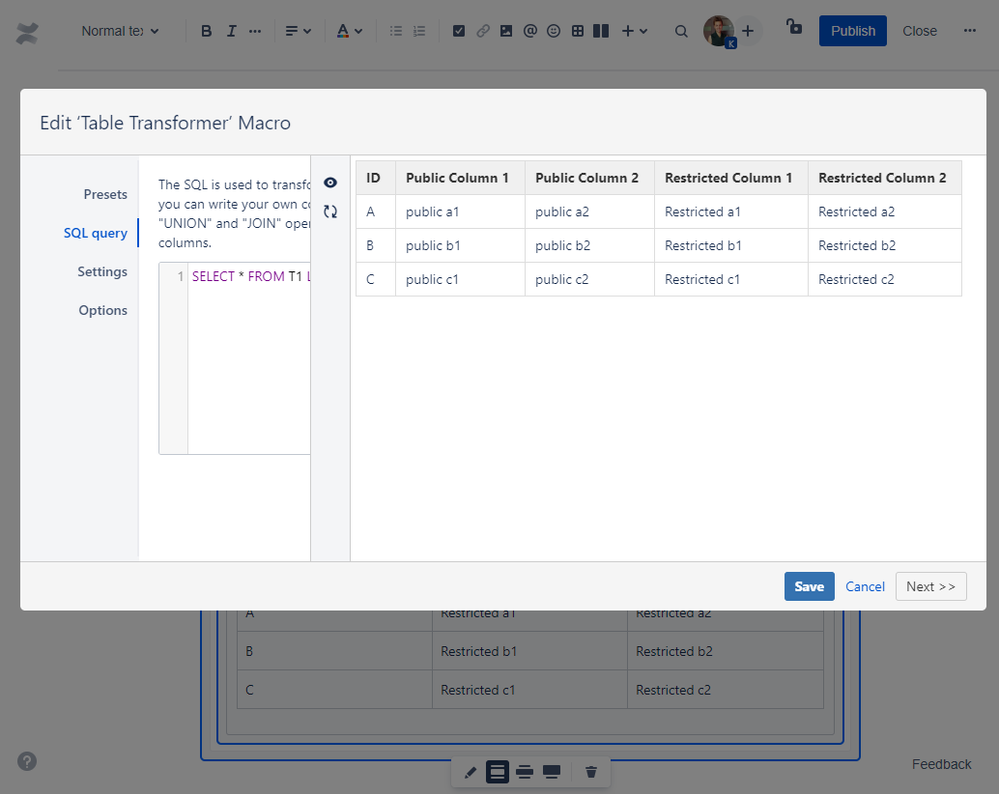Set macro to default width
The height and width of the screenshot is (794, 999).
pos(498,772)
